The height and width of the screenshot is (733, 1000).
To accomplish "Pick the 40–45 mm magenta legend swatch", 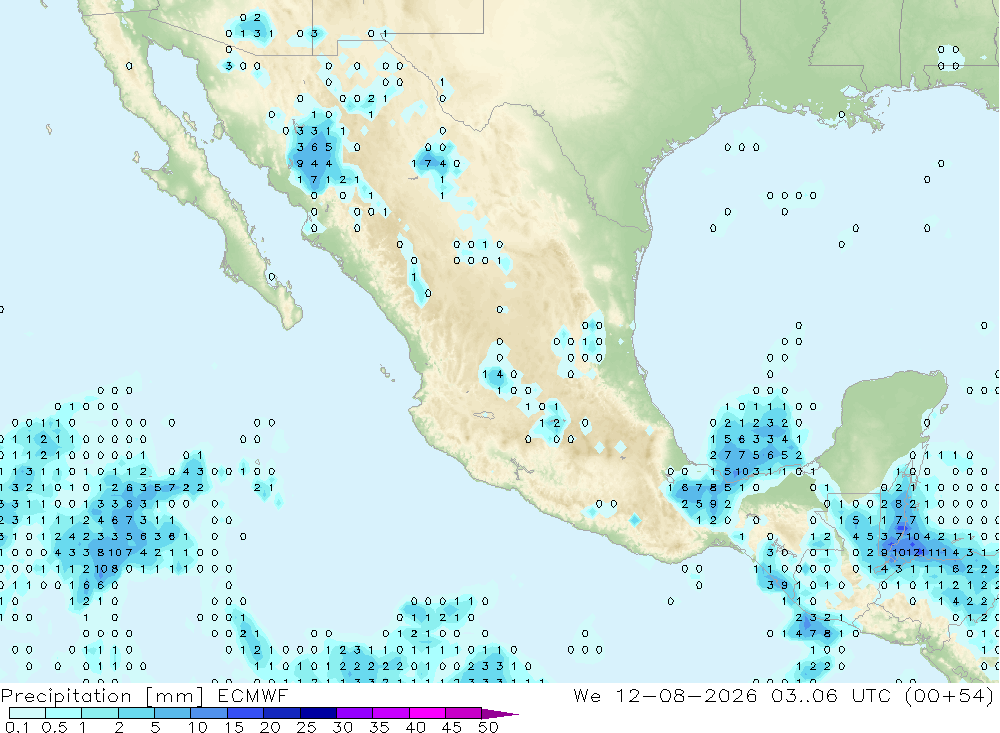I will pos(427,713).
